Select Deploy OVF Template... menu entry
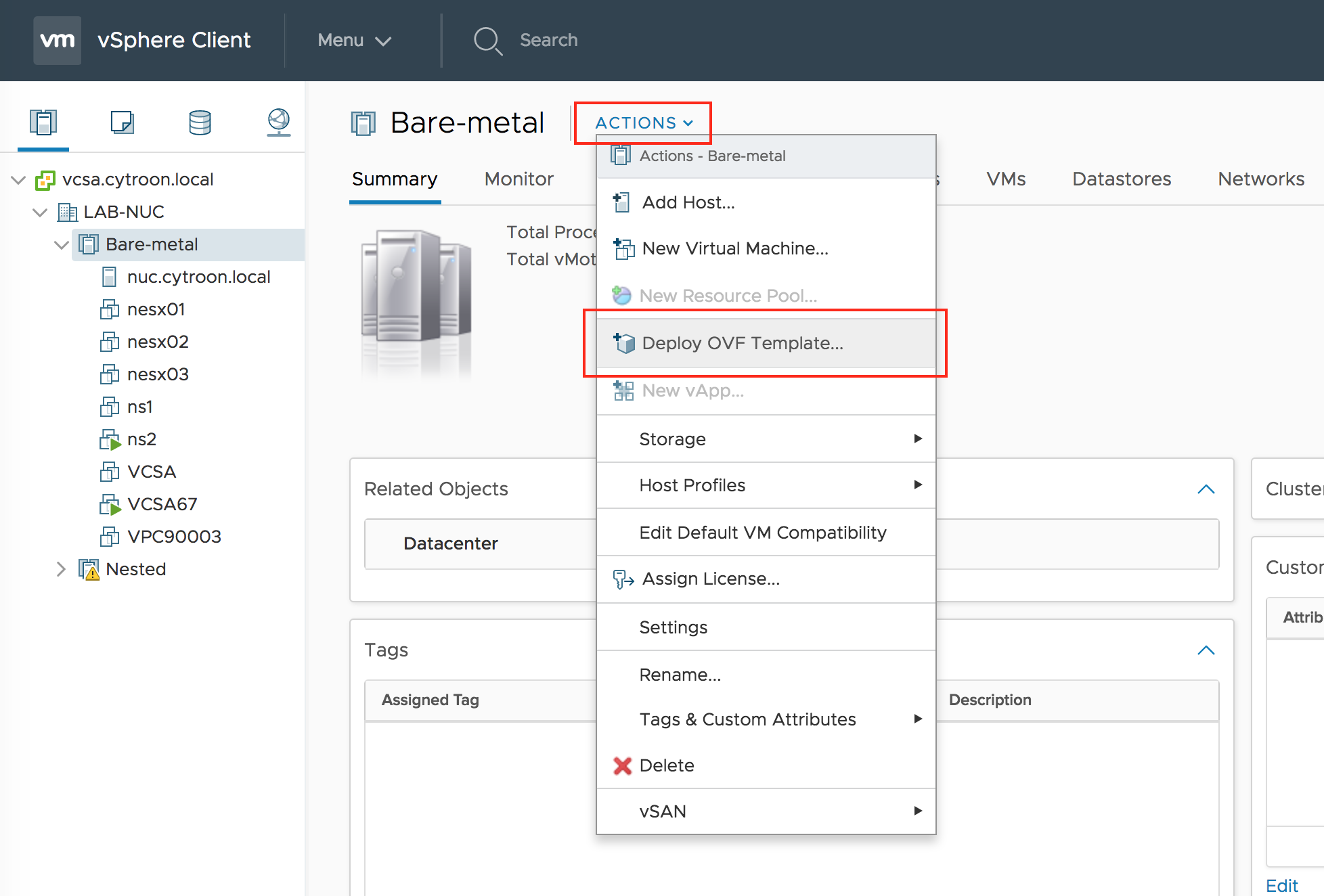Image resolution: width=1324 pixels, height=896 pixels. click(766, 343)
